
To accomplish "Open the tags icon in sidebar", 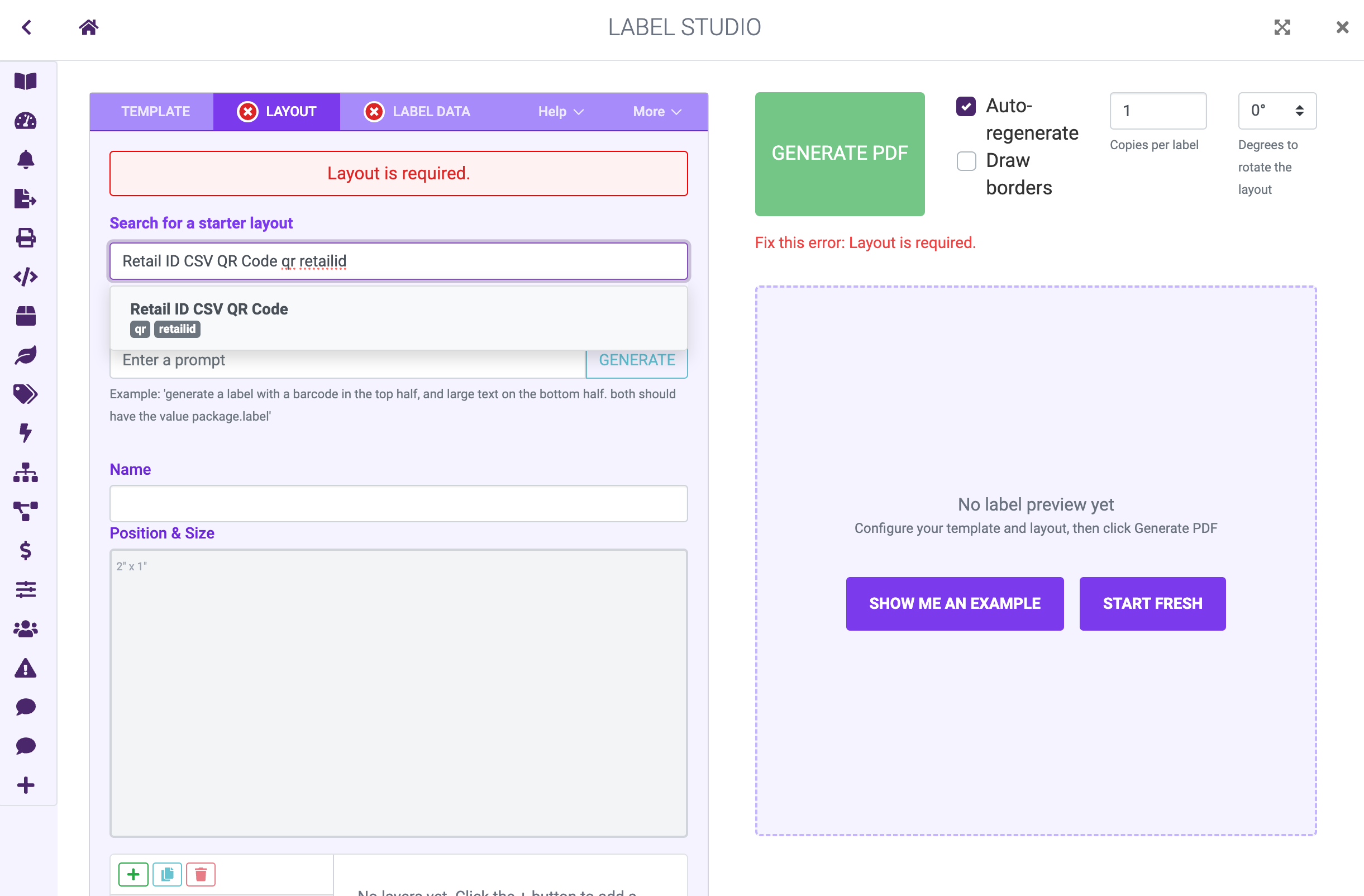I will (x=26, y=394).
